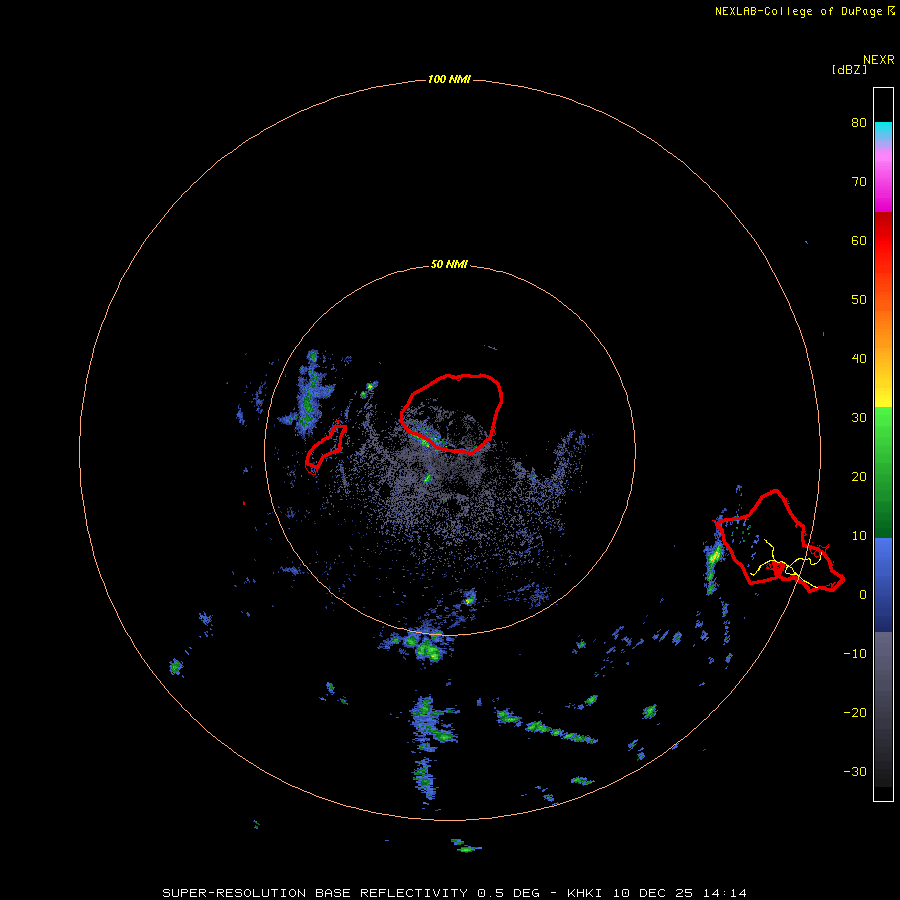
Task: Click the green segment of the color bar
Action: [x=883, y=472]
